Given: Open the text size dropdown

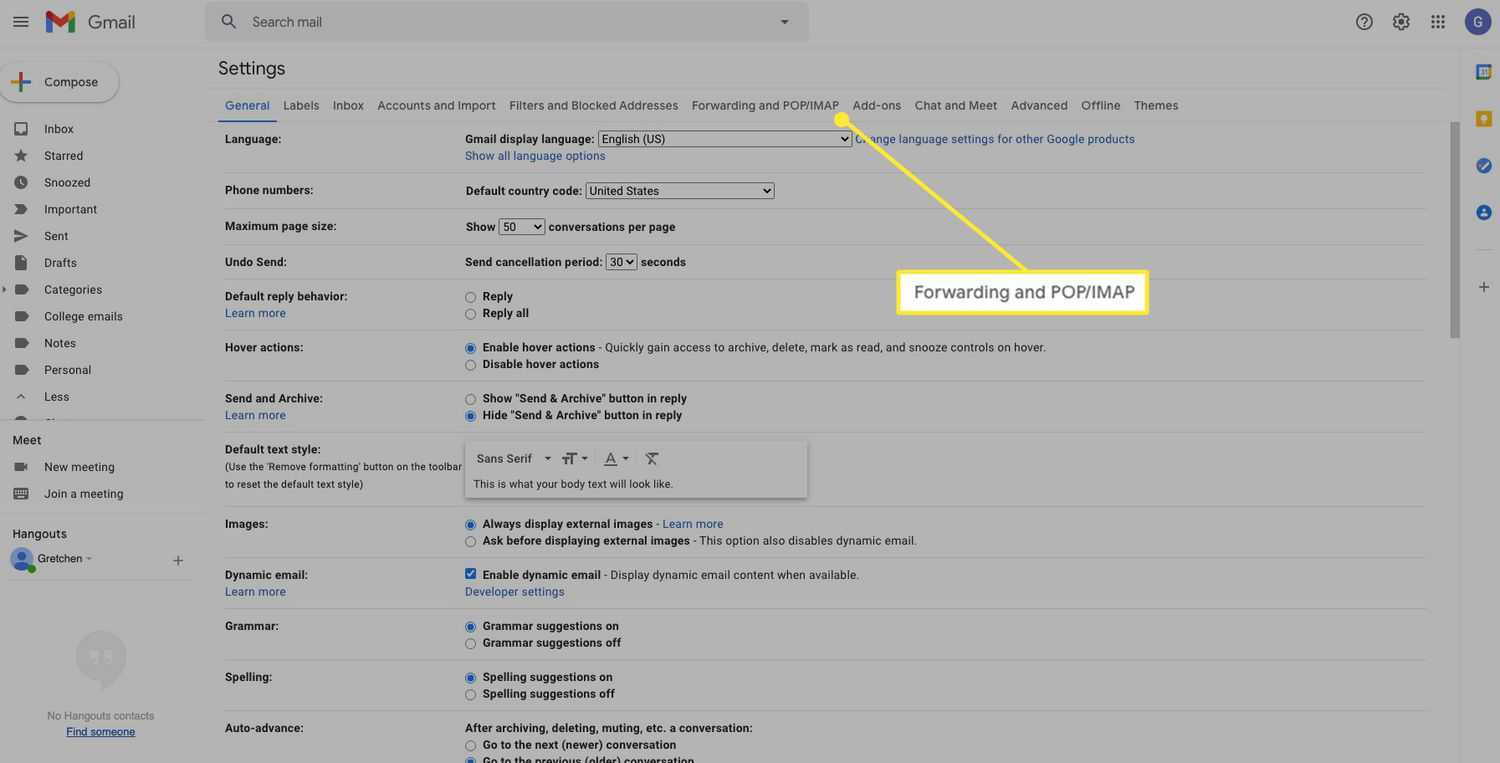Looking at the screenshot, I should point(574,458).
